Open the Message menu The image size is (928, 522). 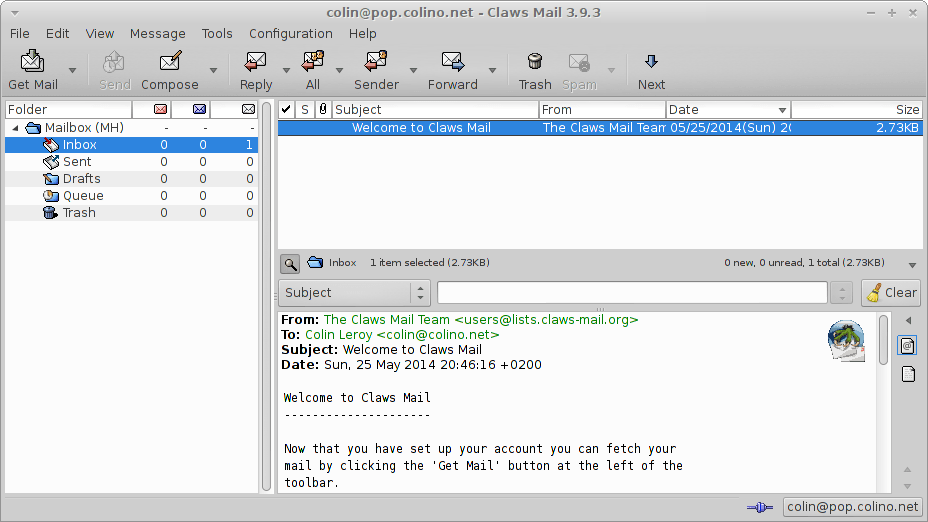[157, 34]
